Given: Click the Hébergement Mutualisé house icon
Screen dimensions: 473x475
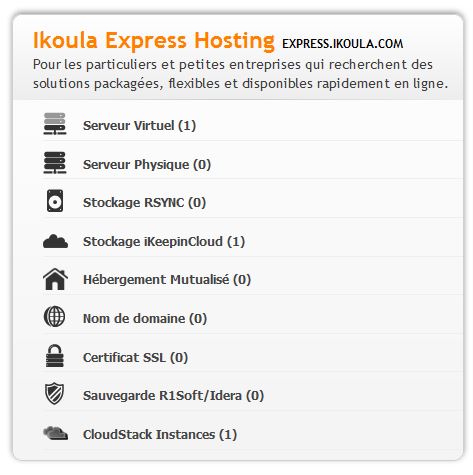Looking at the screenshot, I should coord(55,279).
